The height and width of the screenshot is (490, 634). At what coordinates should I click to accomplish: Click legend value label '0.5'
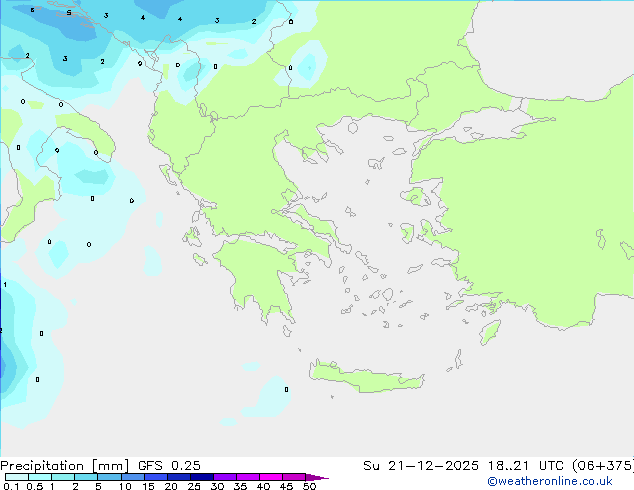[35, 486]
